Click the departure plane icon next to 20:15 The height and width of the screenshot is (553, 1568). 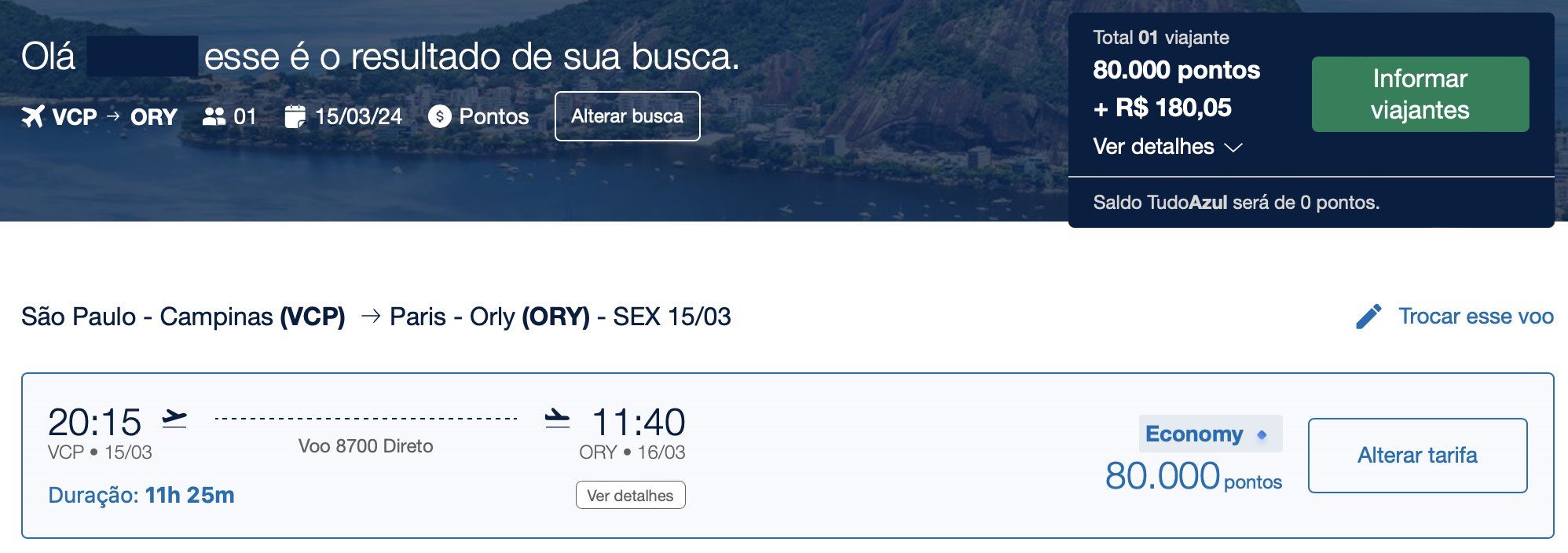174,419
